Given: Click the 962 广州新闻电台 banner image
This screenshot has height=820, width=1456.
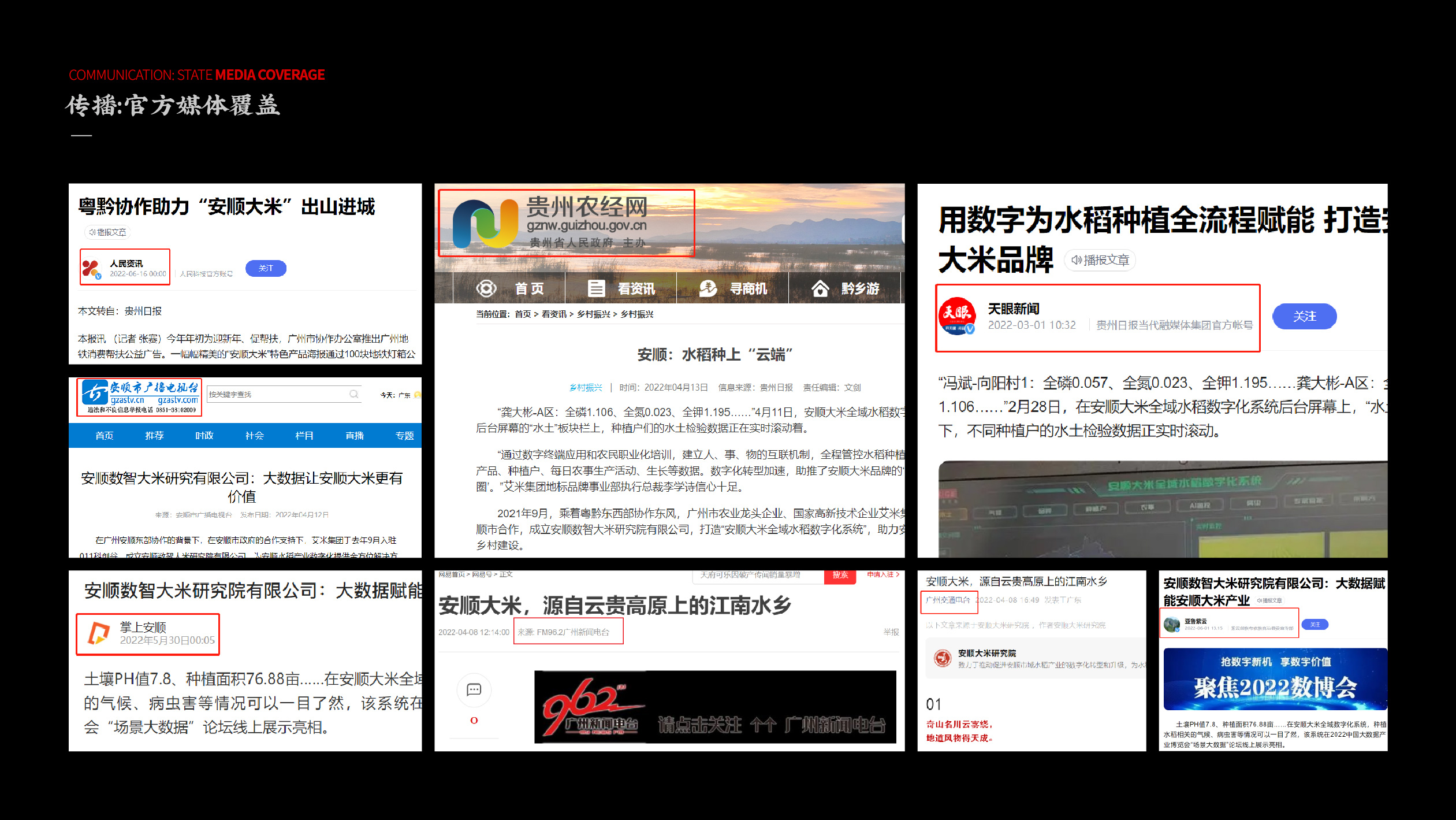Looking at the screenshot, I should [x=714, y=707].
